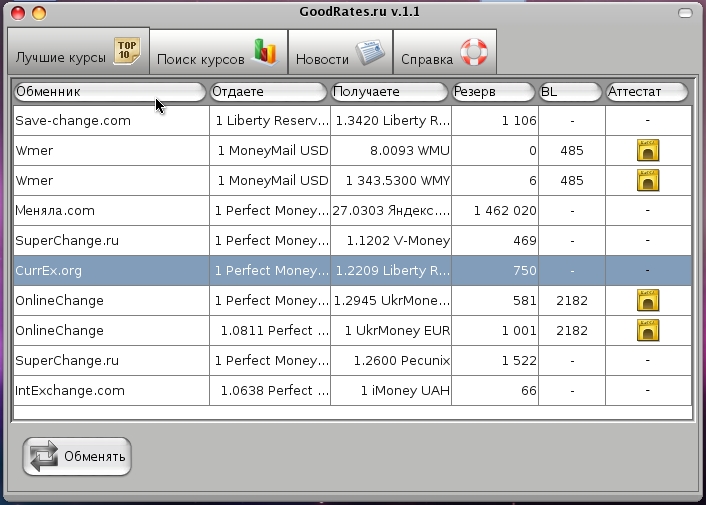Click the 1.0638 Perfect ... cell
This screenshot has width=706, height=505.
pyautogui.click(x=270, y=391)
